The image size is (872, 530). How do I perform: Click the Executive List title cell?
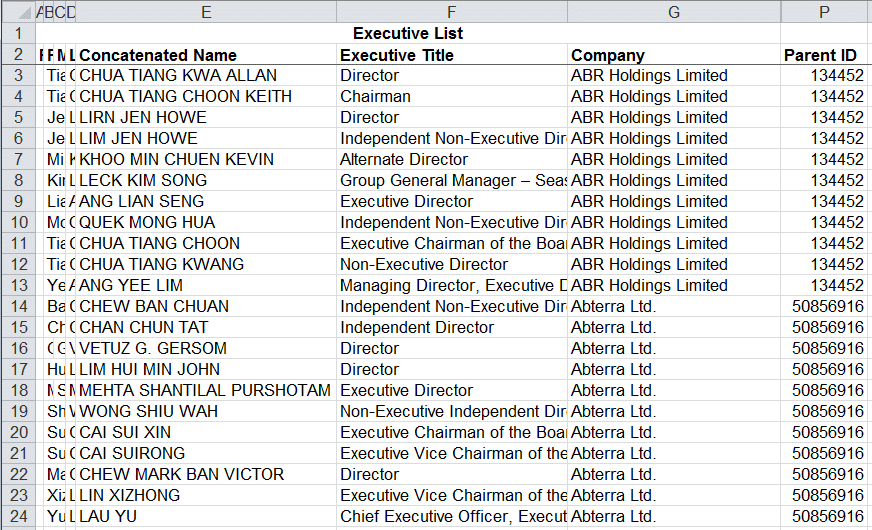pyautogui.click(x=408, y=33)
